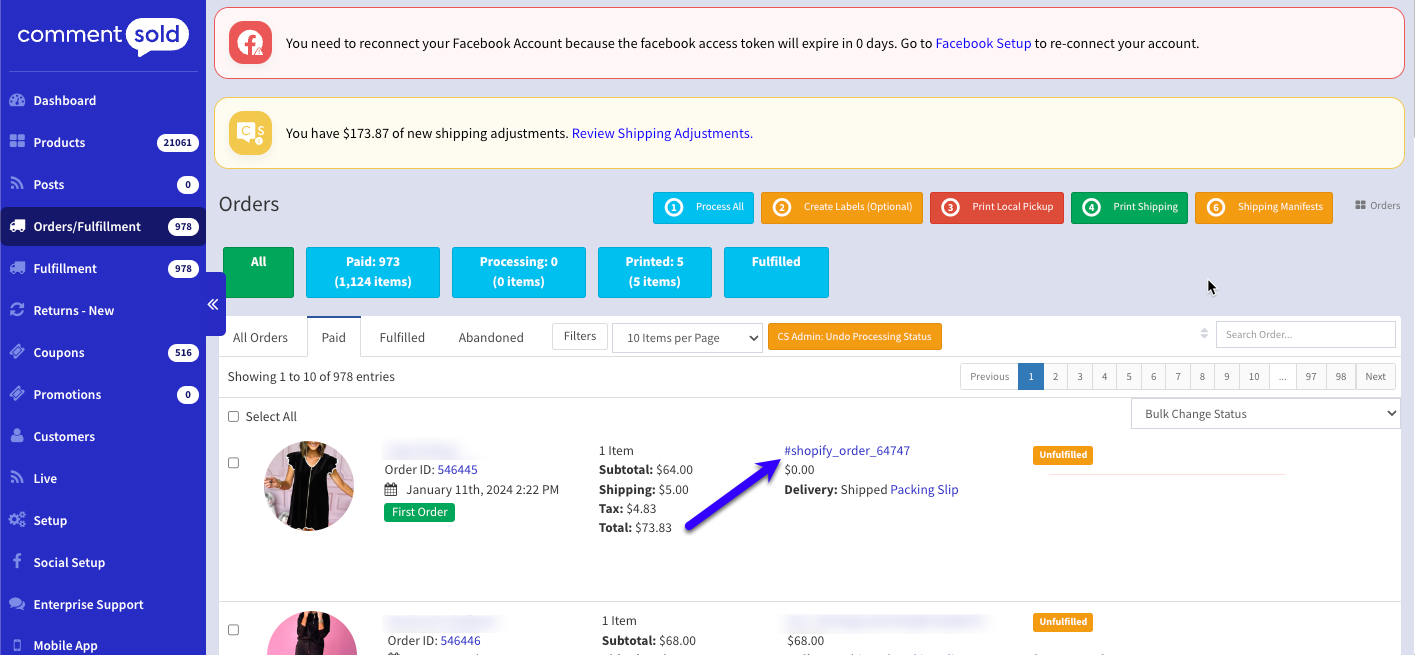Viewport: 1415px width, 655px height.
Task: Collapse sidebar with double-chevron arrow
Action: [x=213, y=304]
